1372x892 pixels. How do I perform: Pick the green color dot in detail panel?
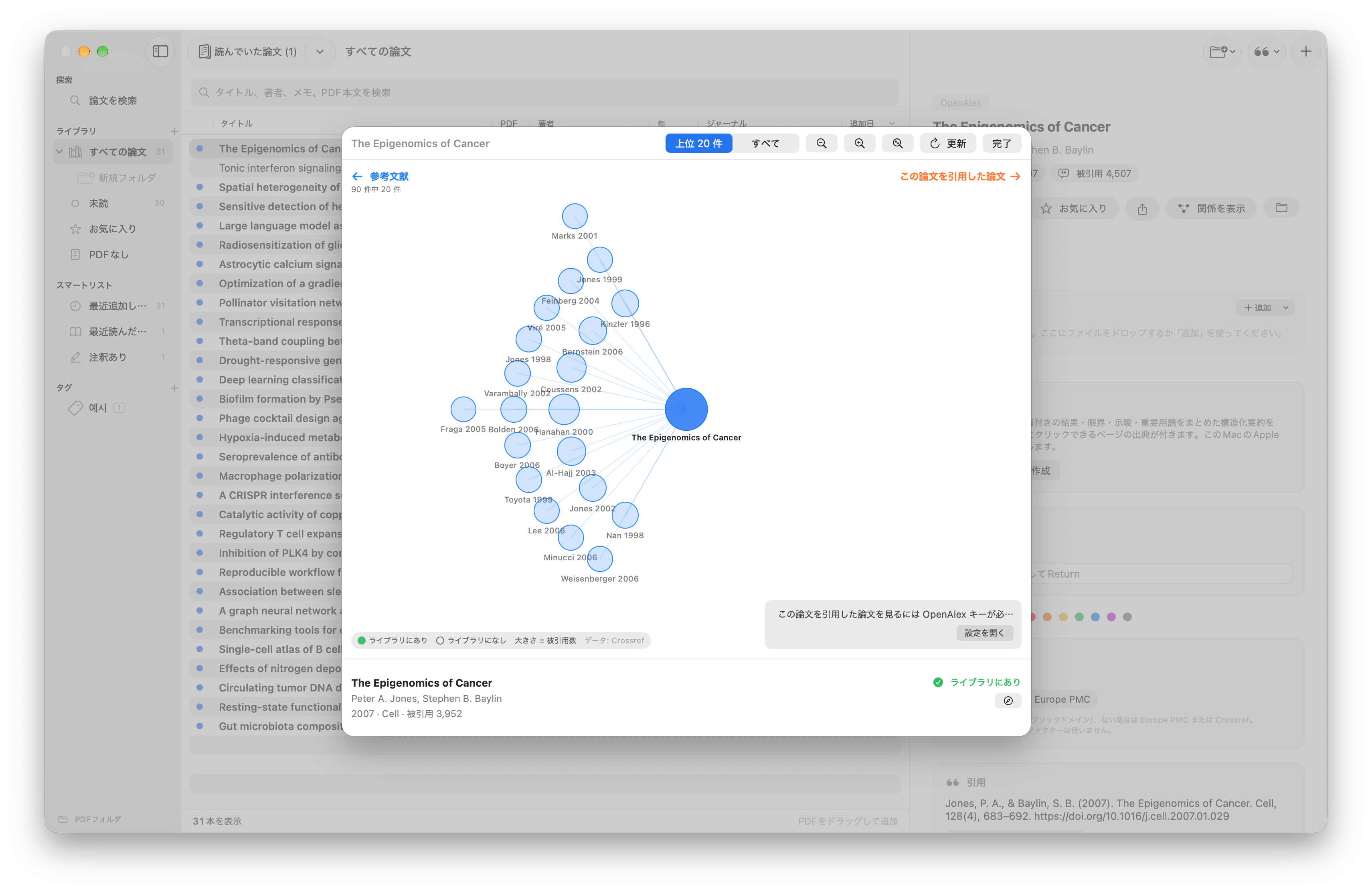click(1079, 617)
